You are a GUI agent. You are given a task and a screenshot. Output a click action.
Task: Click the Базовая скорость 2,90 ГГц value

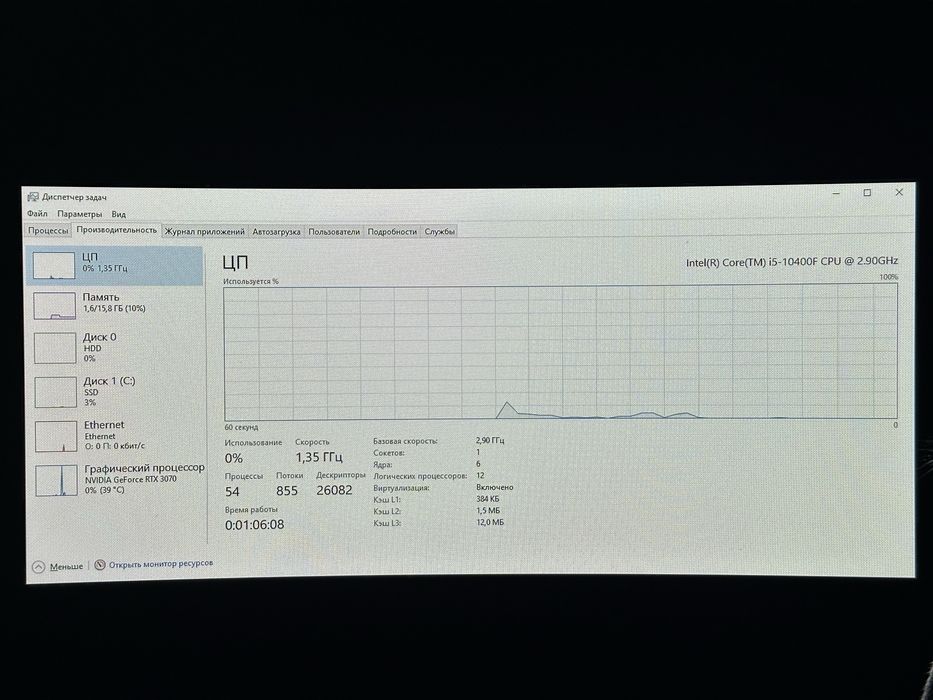tap(490, 440)
